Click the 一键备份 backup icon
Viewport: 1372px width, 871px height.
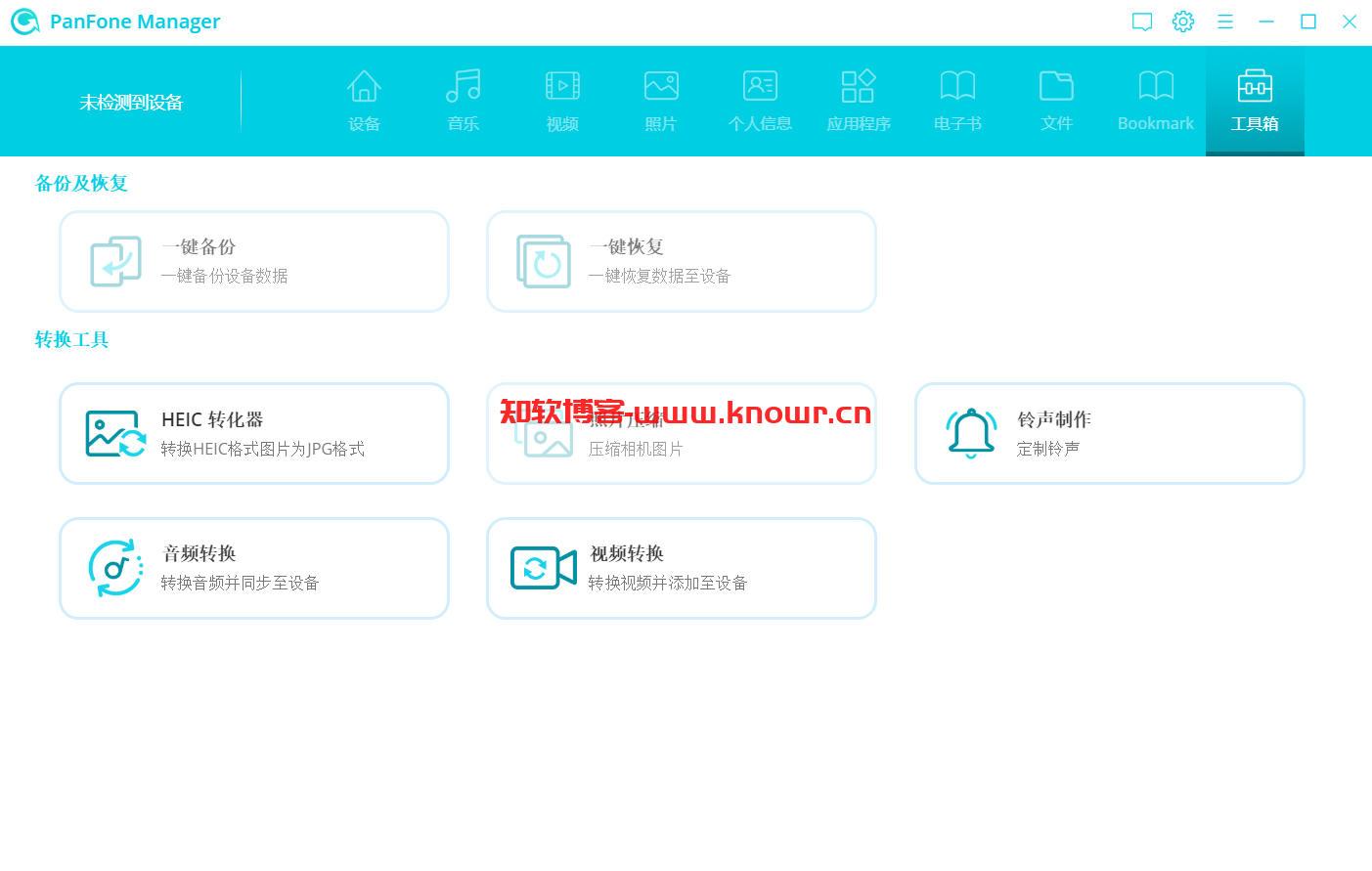[x=115, y=261]
